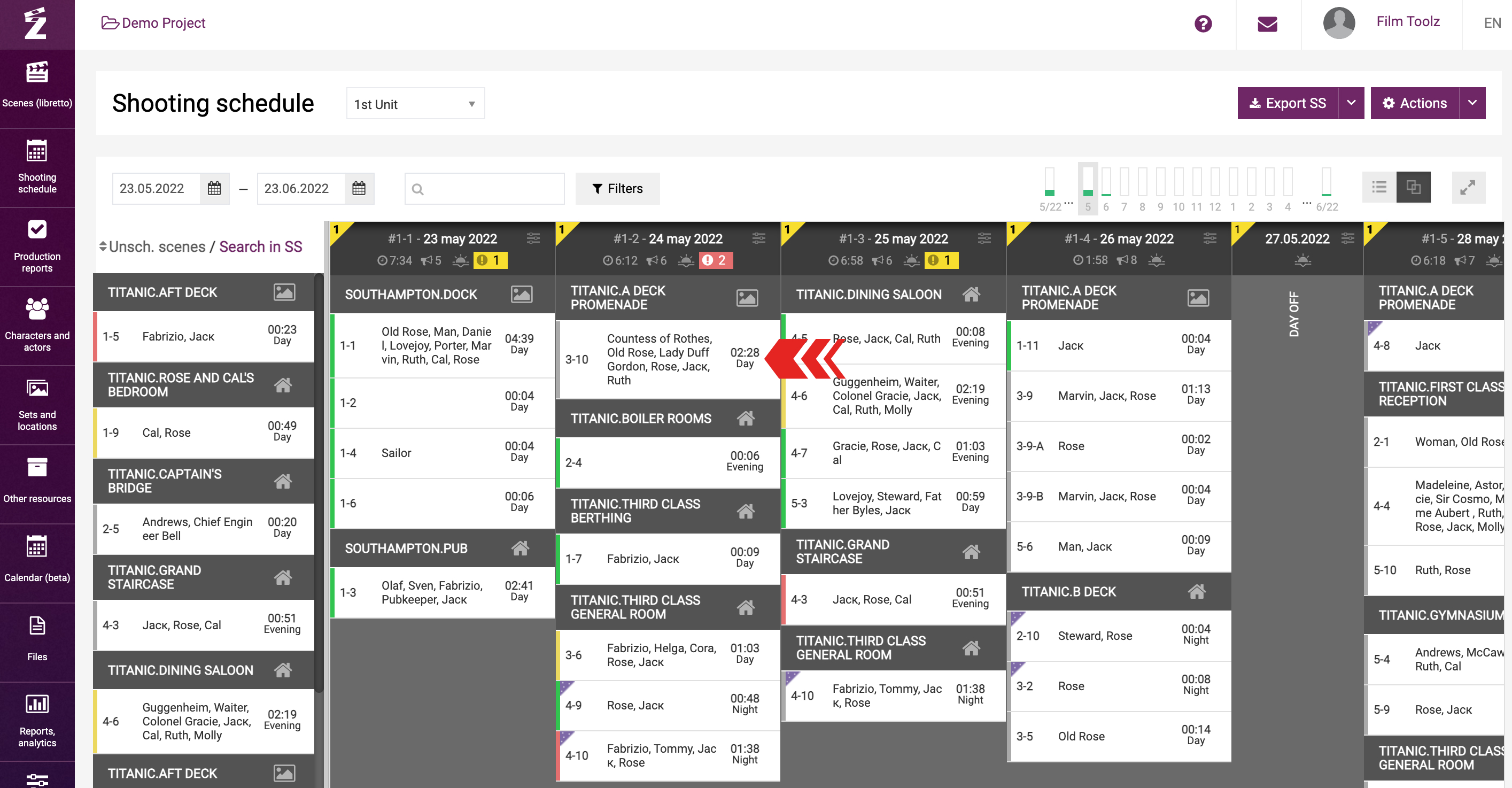Switch language via EN selector
This screenshot has width=1512, height=788.
coord(1492,23)
